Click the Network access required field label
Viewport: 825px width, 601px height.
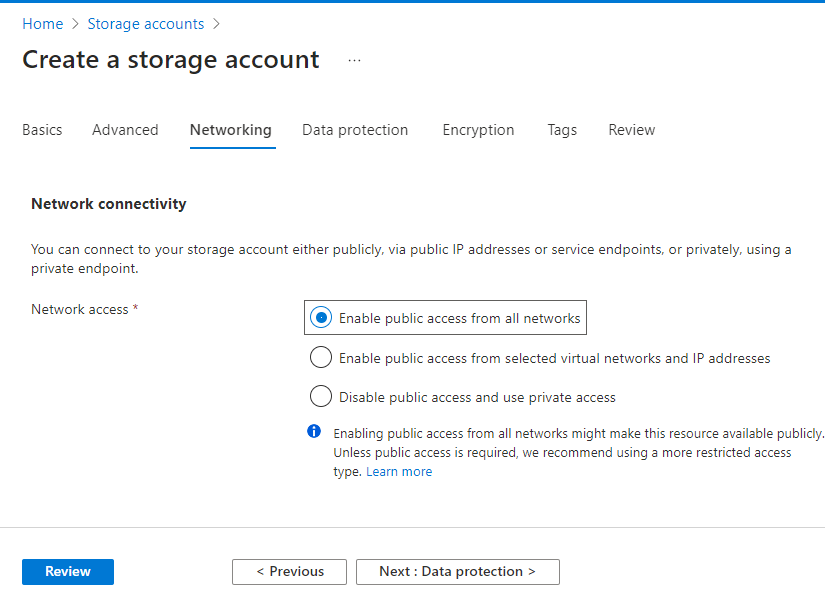pos(80,309)
